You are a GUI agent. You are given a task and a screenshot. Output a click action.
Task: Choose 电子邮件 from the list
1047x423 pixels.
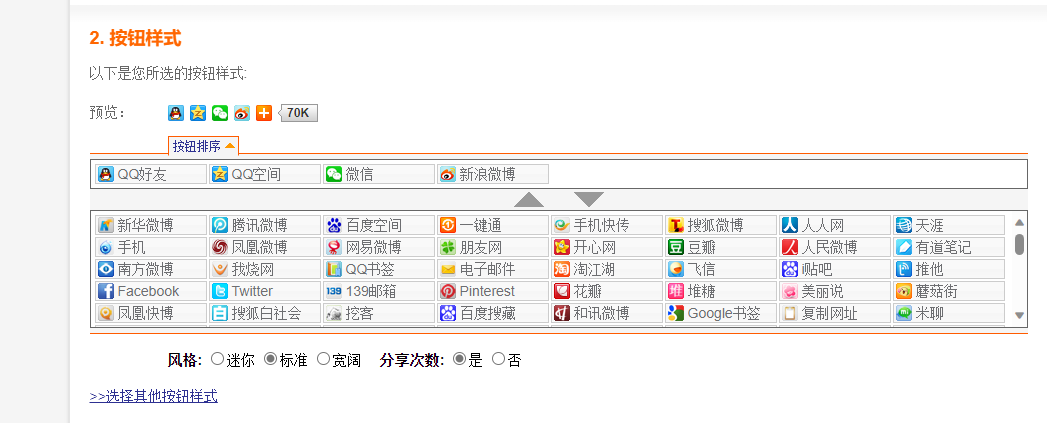point(493,269)
